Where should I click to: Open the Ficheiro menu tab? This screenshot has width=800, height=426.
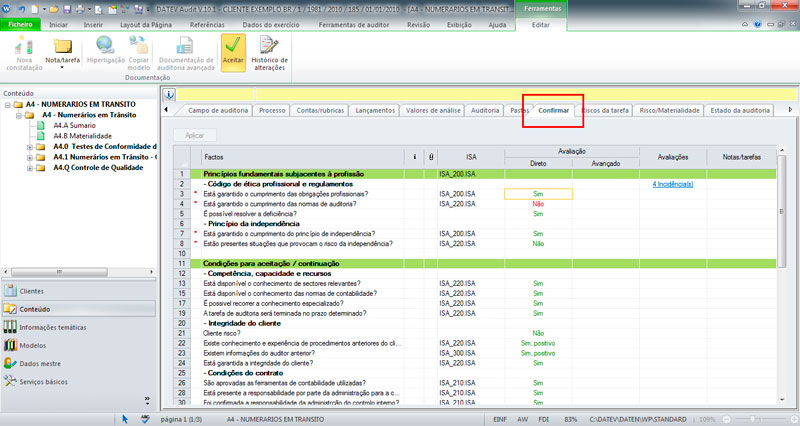(20, 24)
